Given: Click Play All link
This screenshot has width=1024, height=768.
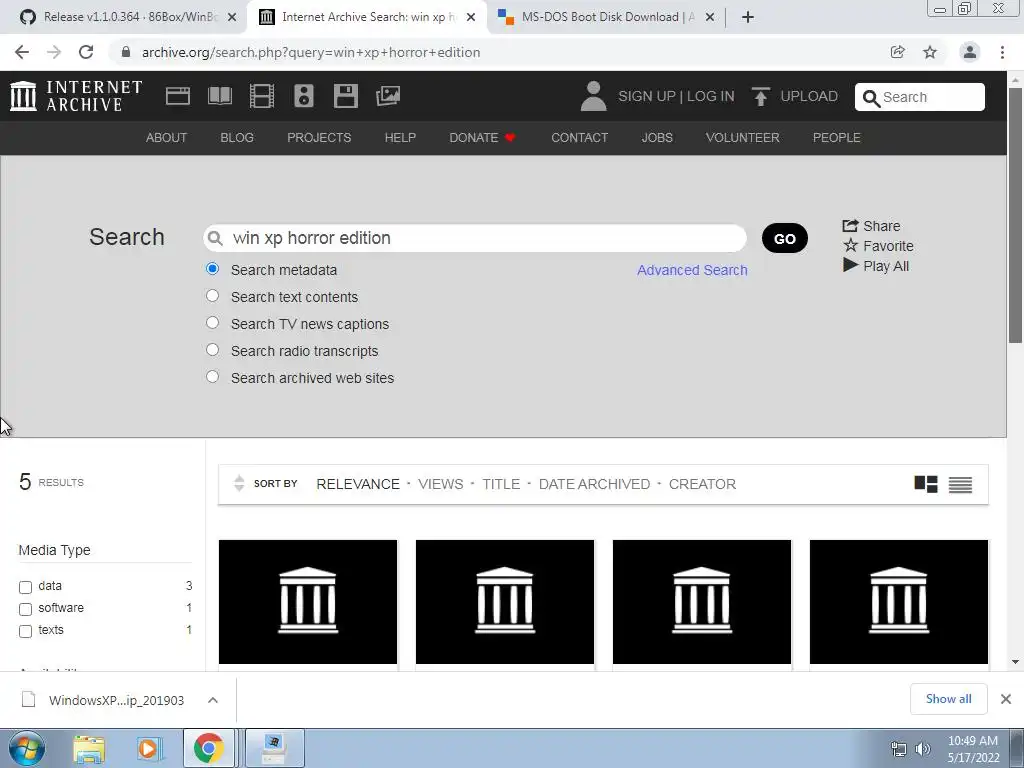Looking at the screenshot, I should 876,266.
